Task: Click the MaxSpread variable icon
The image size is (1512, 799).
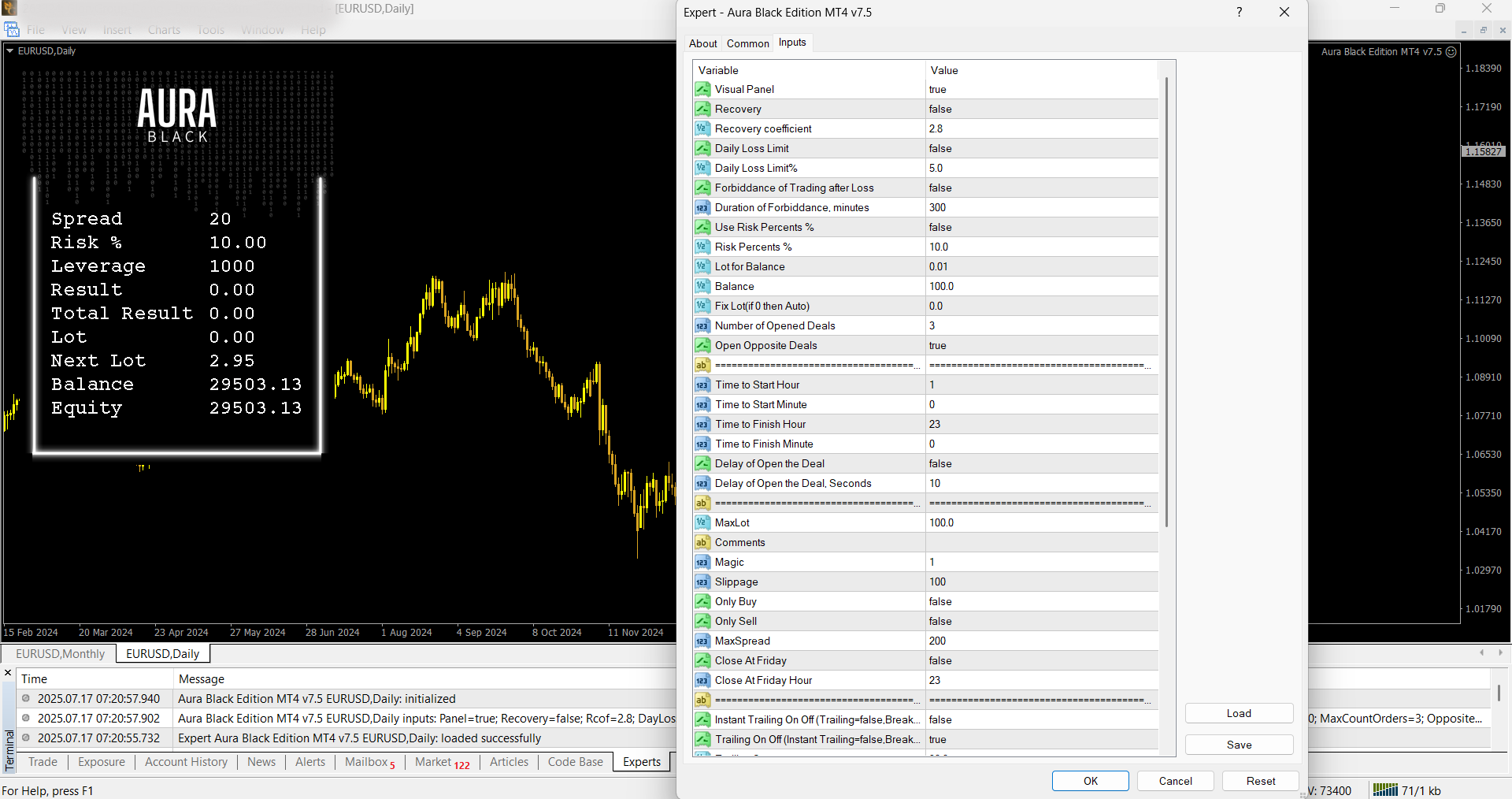Action: click(x=702, y=641)
